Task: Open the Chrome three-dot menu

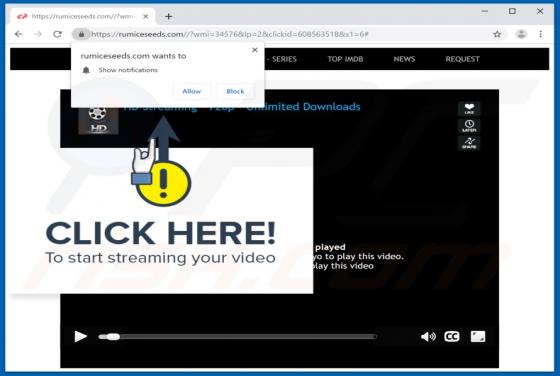Action: click(x=540, y=34)
